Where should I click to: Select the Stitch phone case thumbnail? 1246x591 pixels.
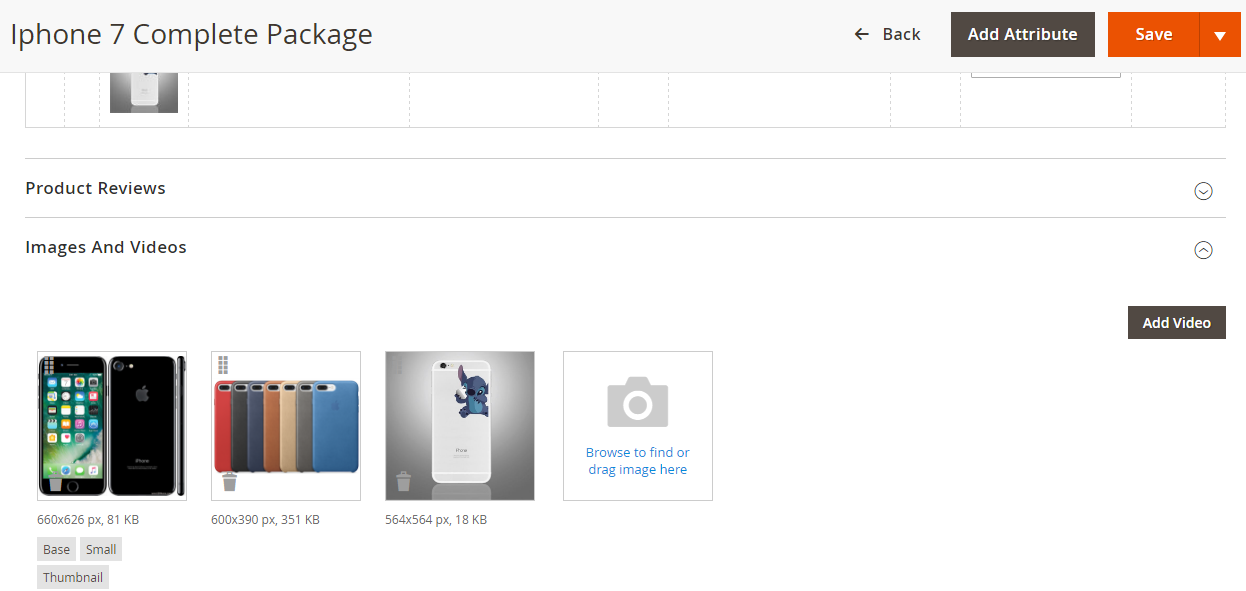click(x=460, y=426)
